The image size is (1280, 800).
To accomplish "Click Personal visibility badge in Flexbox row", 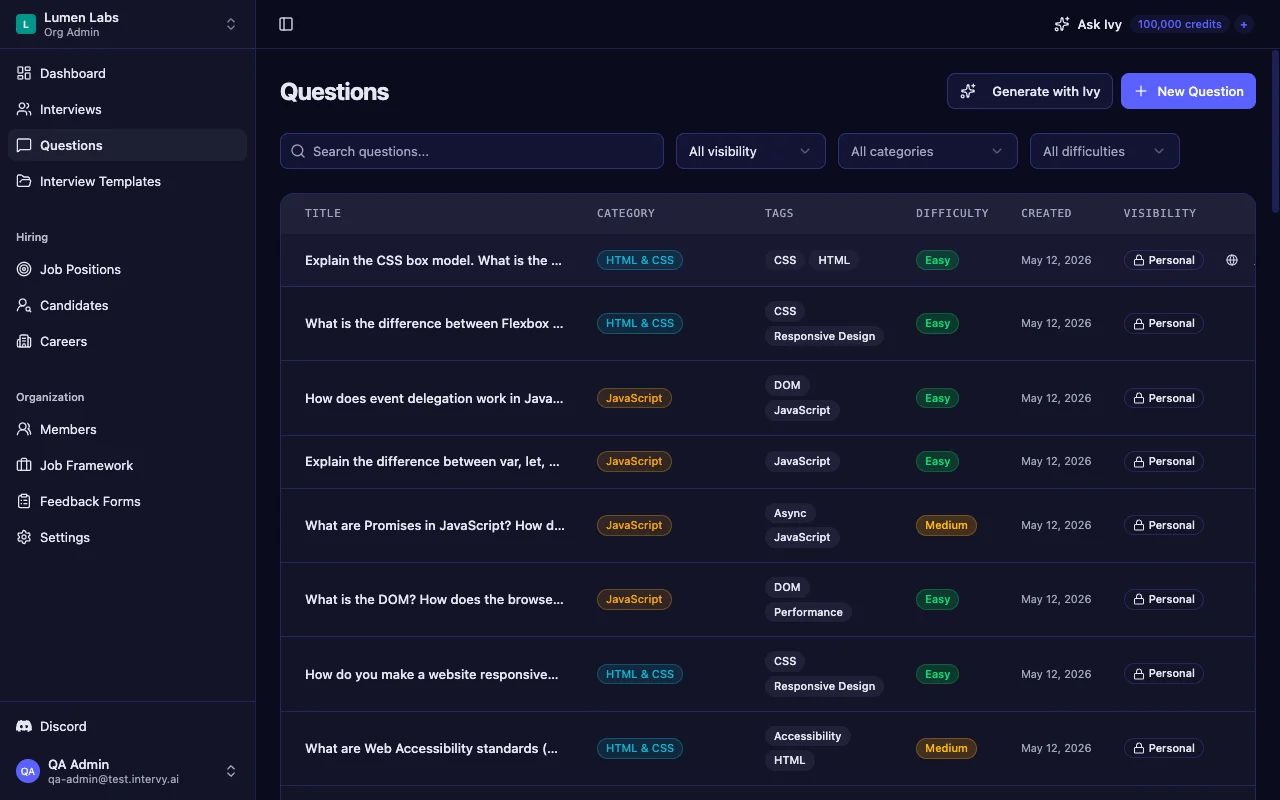I will [x=1164, y=323].
